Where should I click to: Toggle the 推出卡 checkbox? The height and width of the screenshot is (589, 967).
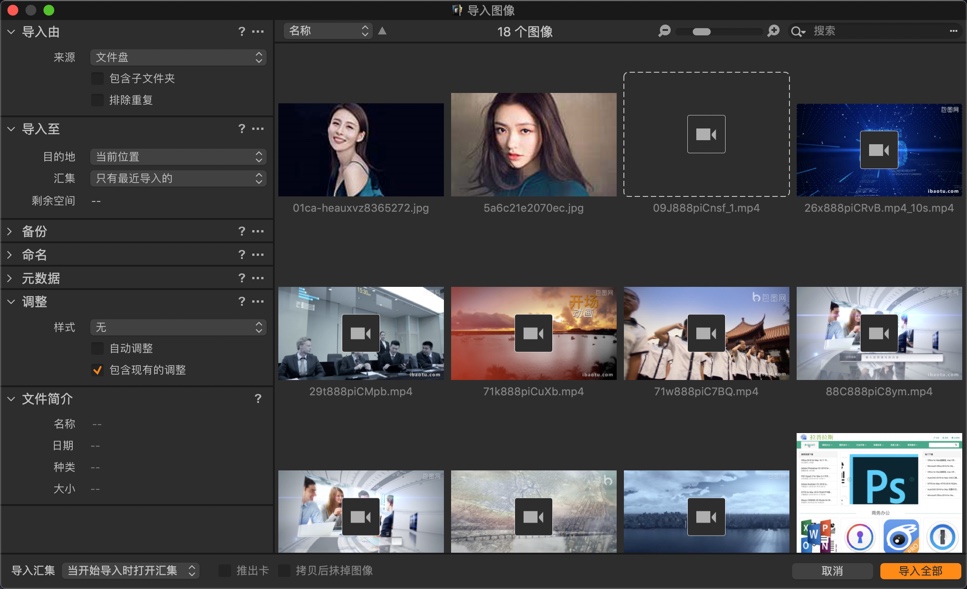pyautogui.click(x=225, y=570)
